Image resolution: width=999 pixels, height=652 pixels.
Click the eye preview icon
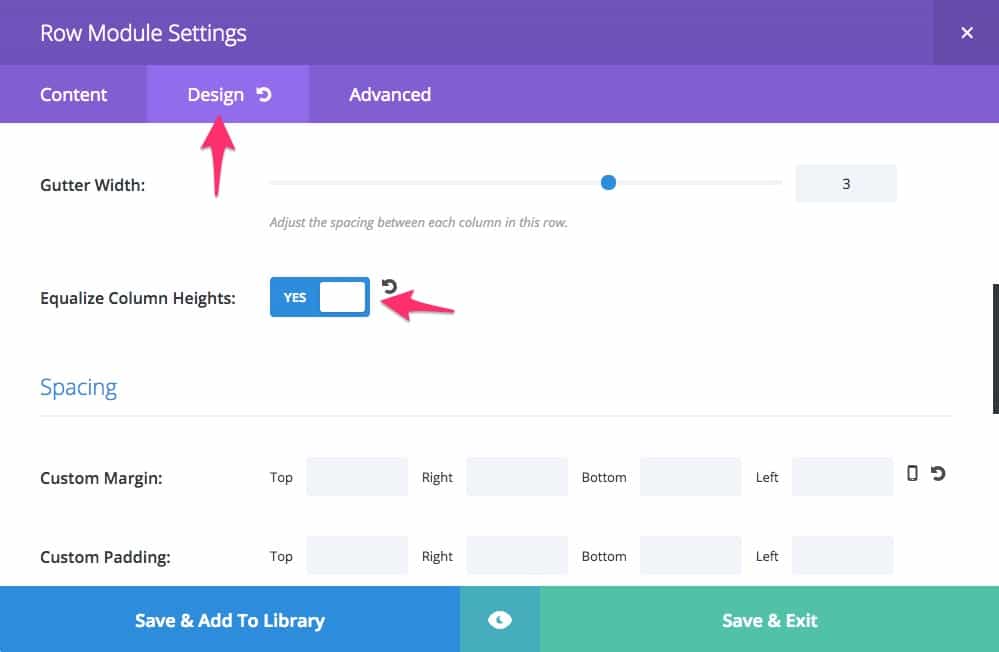point(500,620)
